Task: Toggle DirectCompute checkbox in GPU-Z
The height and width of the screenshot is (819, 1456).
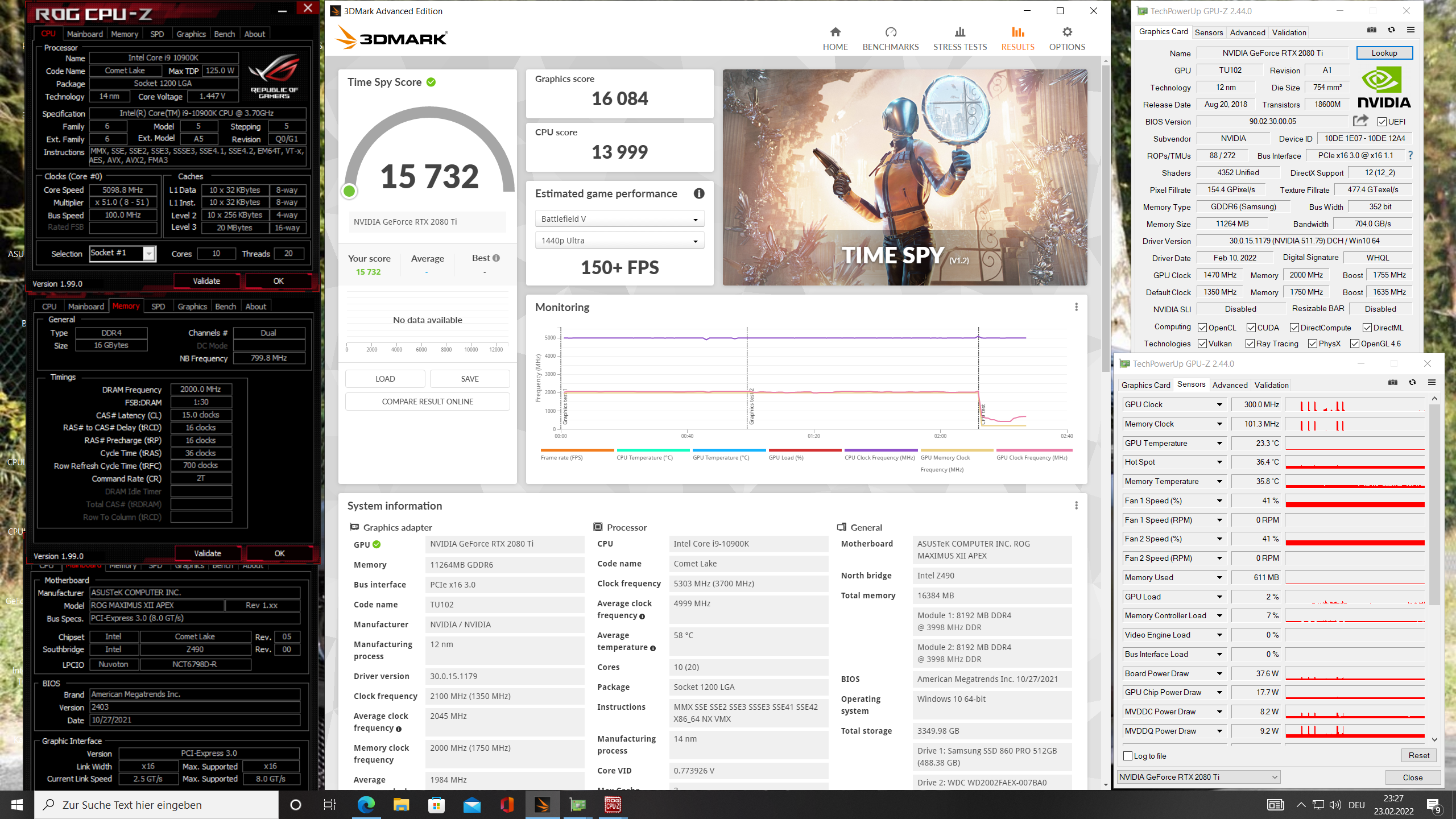Action: (1294, 328)
